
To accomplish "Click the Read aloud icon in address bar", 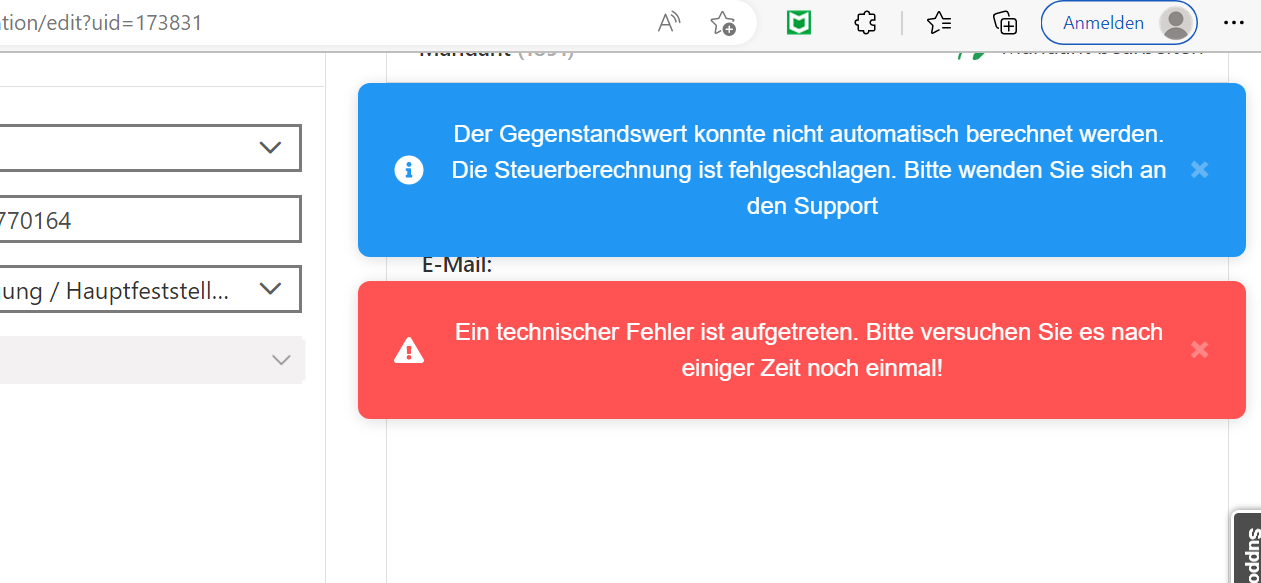I will [x=669, y=23].
